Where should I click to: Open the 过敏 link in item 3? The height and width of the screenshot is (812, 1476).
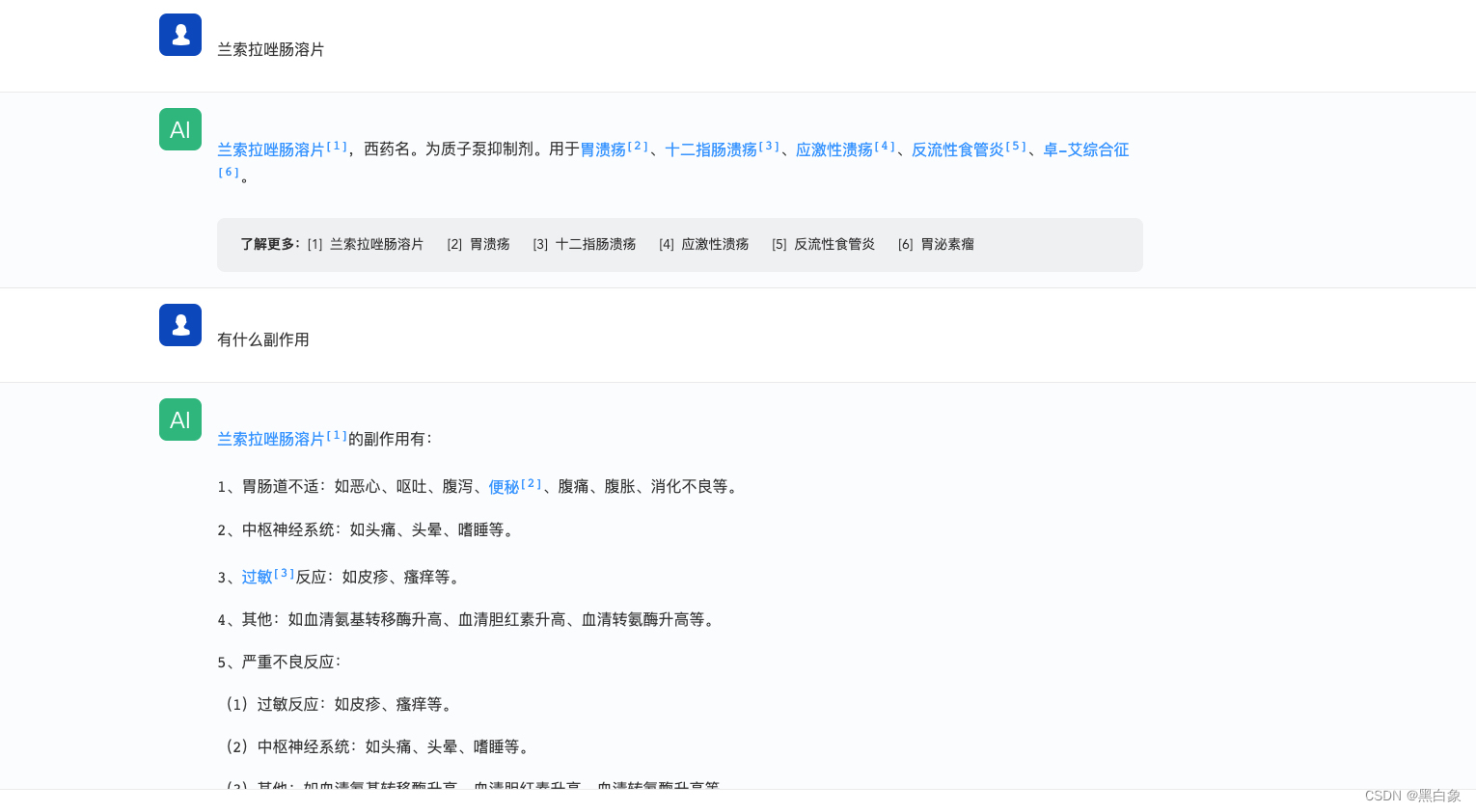[257, 577]
